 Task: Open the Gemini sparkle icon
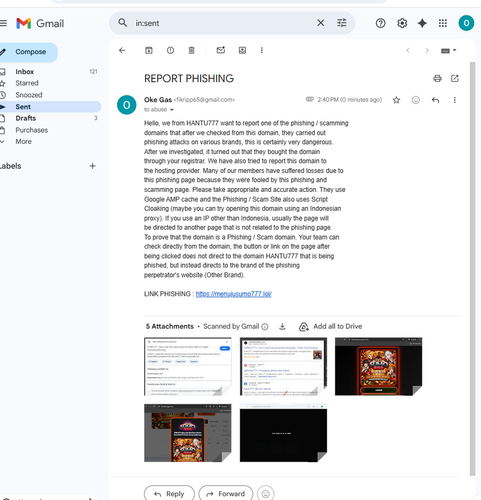pos(422,23)
